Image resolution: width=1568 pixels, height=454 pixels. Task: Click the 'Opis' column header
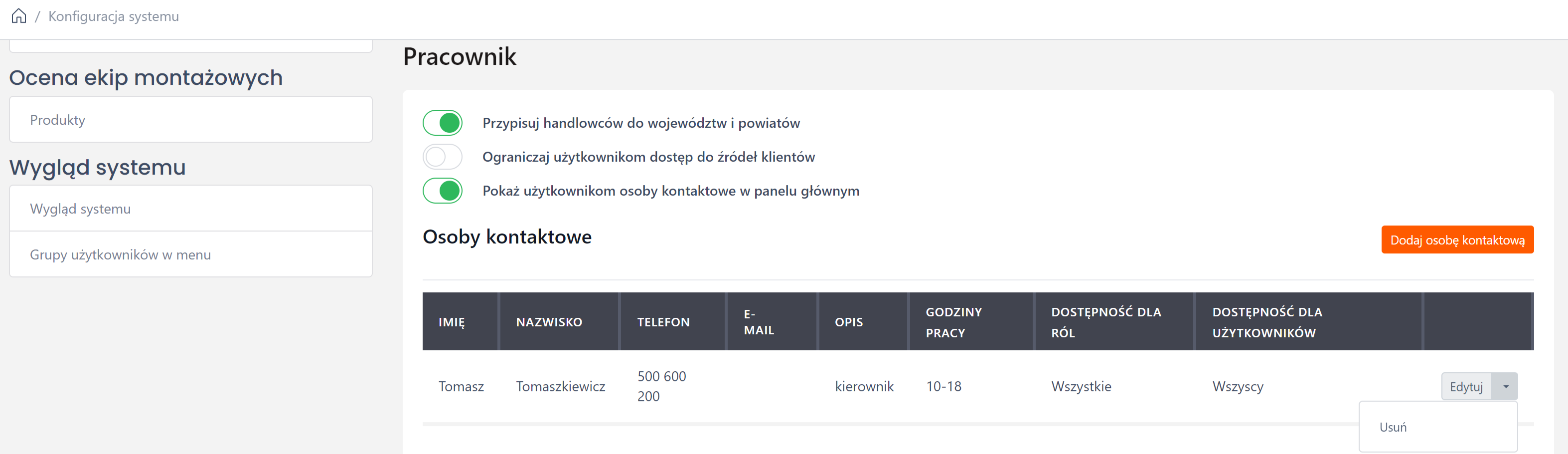pos(848,322)
